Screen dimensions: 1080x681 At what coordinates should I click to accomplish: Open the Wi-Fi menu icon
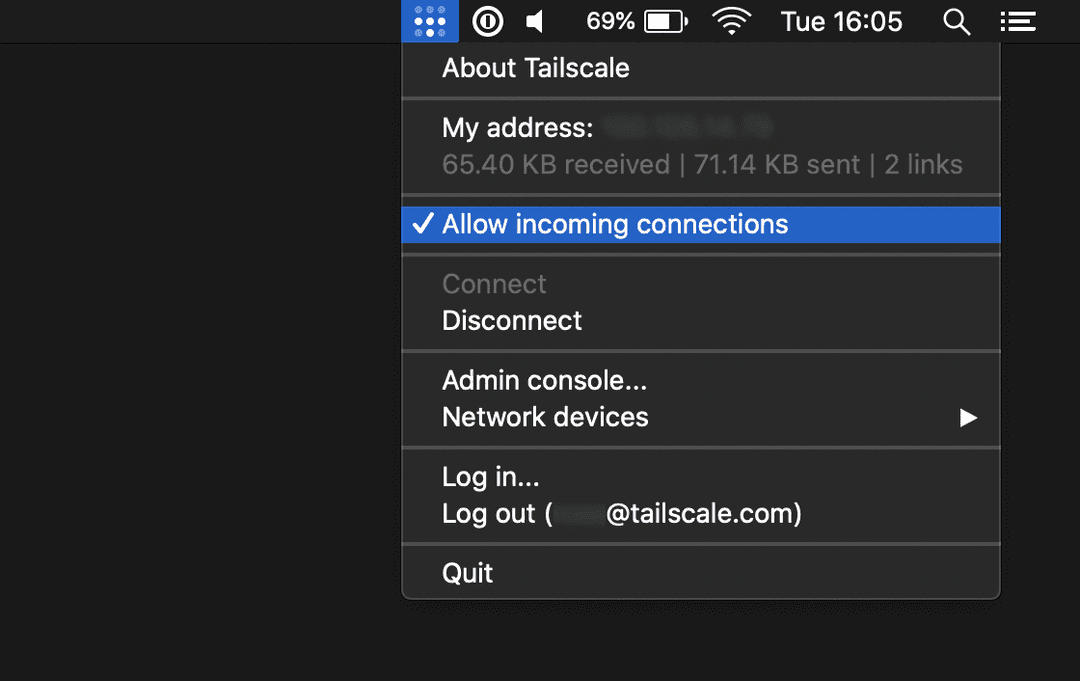click(x=732, y=21)
